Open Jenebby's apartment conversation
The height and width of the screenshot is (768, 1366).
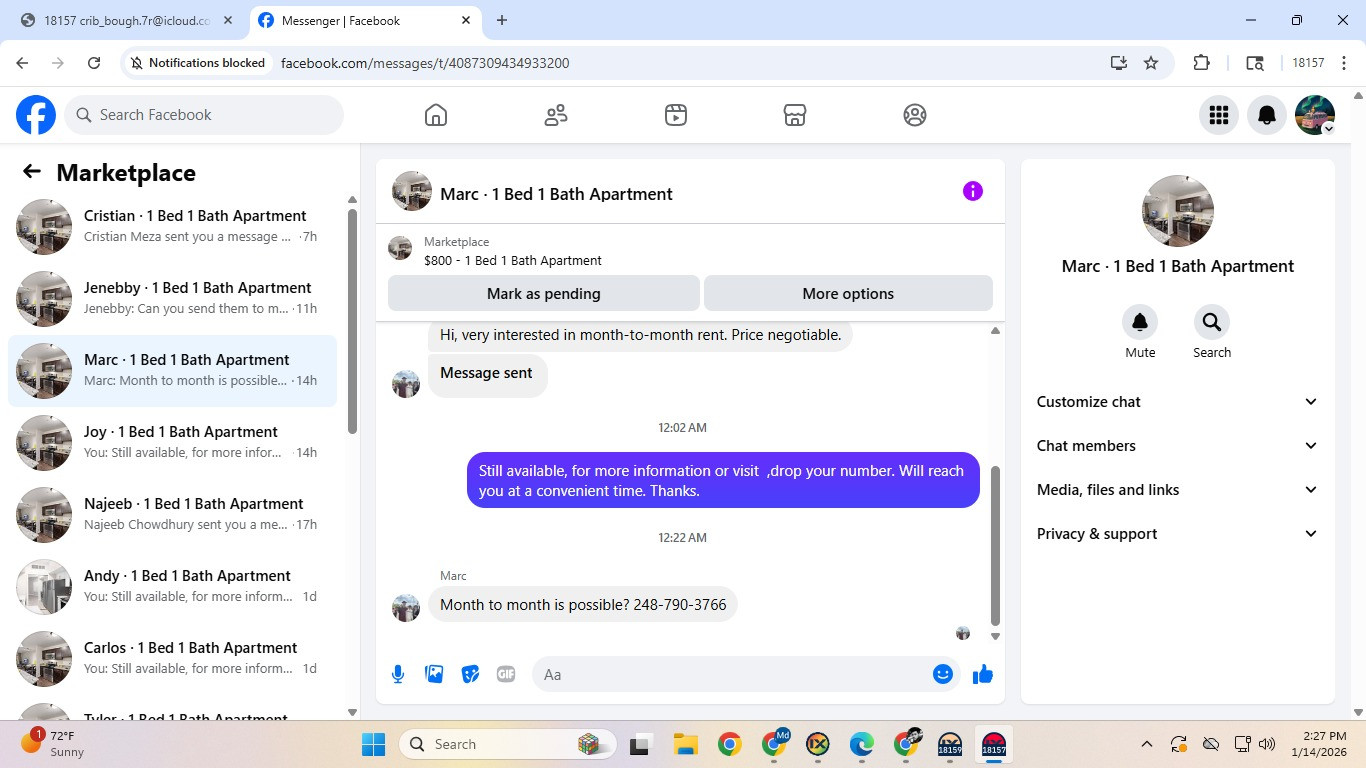[172, 299]
